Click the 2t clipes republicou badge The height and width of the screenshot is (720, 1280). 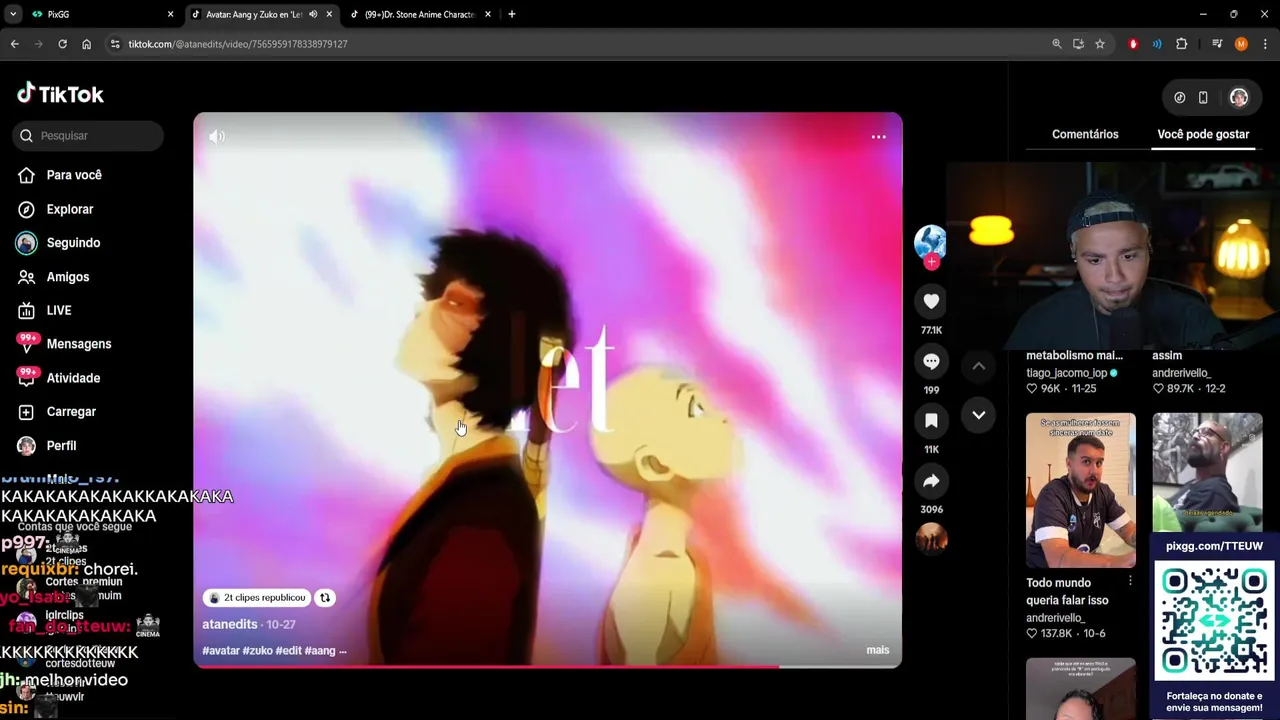coord(257,598)
